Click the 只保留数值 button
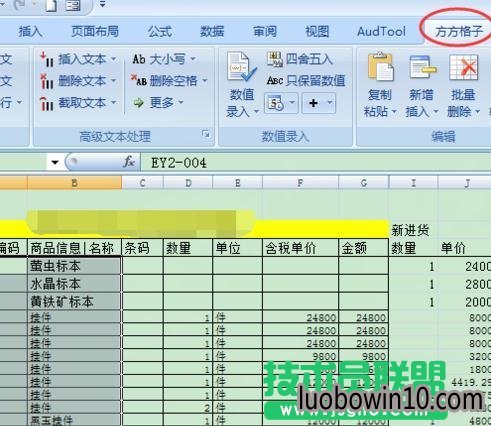 306,81
